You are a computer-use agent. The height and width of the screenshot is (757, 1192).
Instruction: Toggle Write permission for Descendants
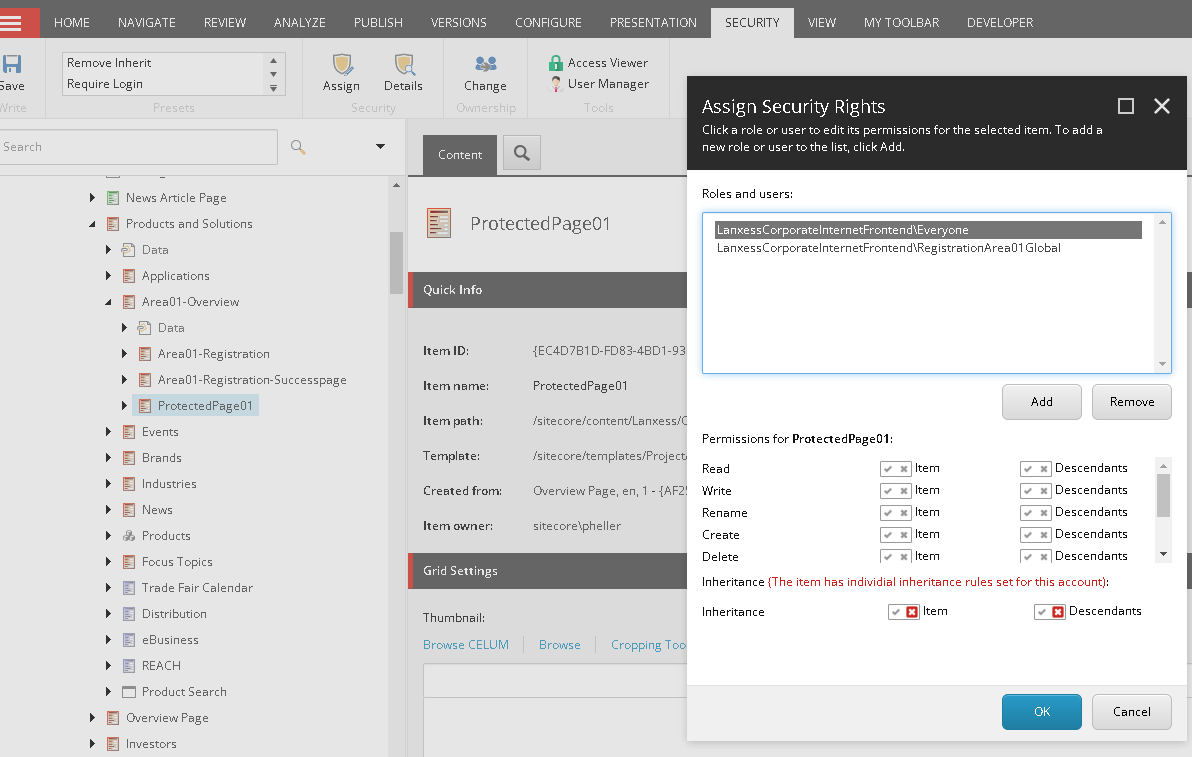(1035, 491)
